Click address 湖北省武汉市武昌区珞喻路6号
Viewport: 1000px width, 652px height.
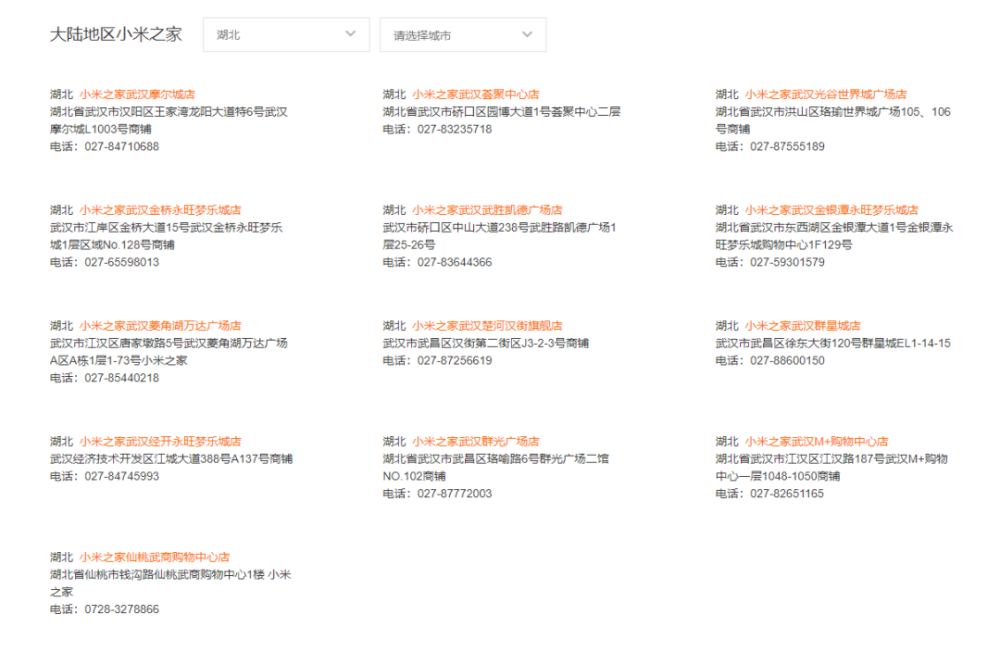(496, 468)
